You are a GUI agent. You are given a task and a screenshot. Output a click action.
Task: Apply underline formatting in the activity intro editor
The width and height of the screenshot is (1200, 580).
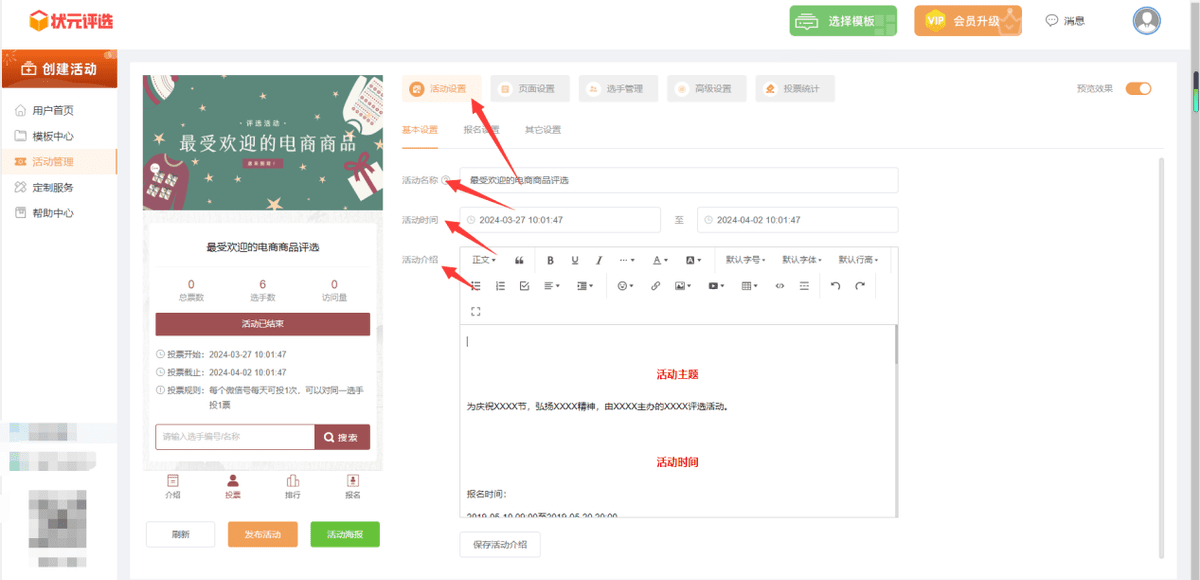coord(574,260)
